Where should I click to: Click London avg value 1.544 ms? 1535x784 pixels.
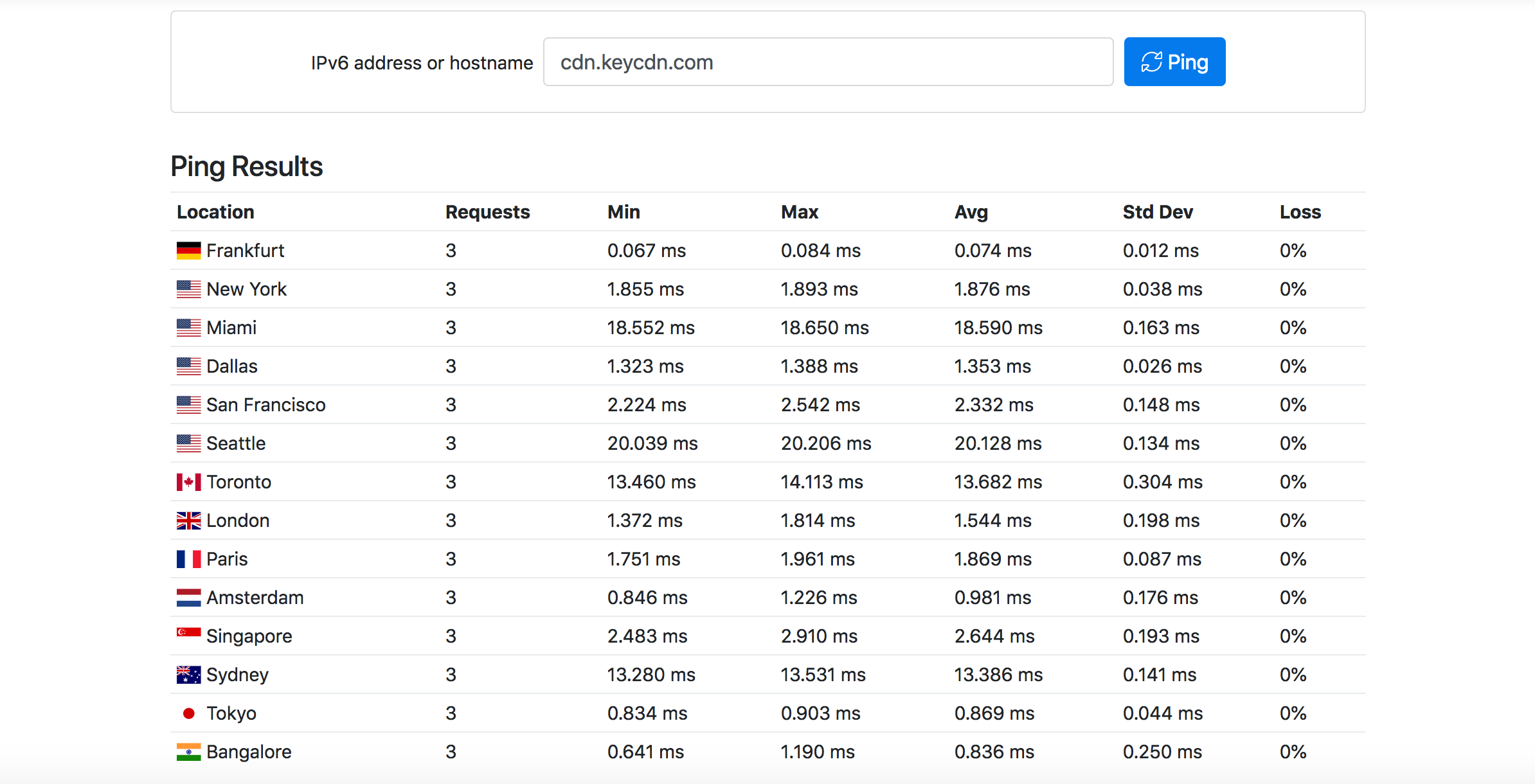point(993,521)
